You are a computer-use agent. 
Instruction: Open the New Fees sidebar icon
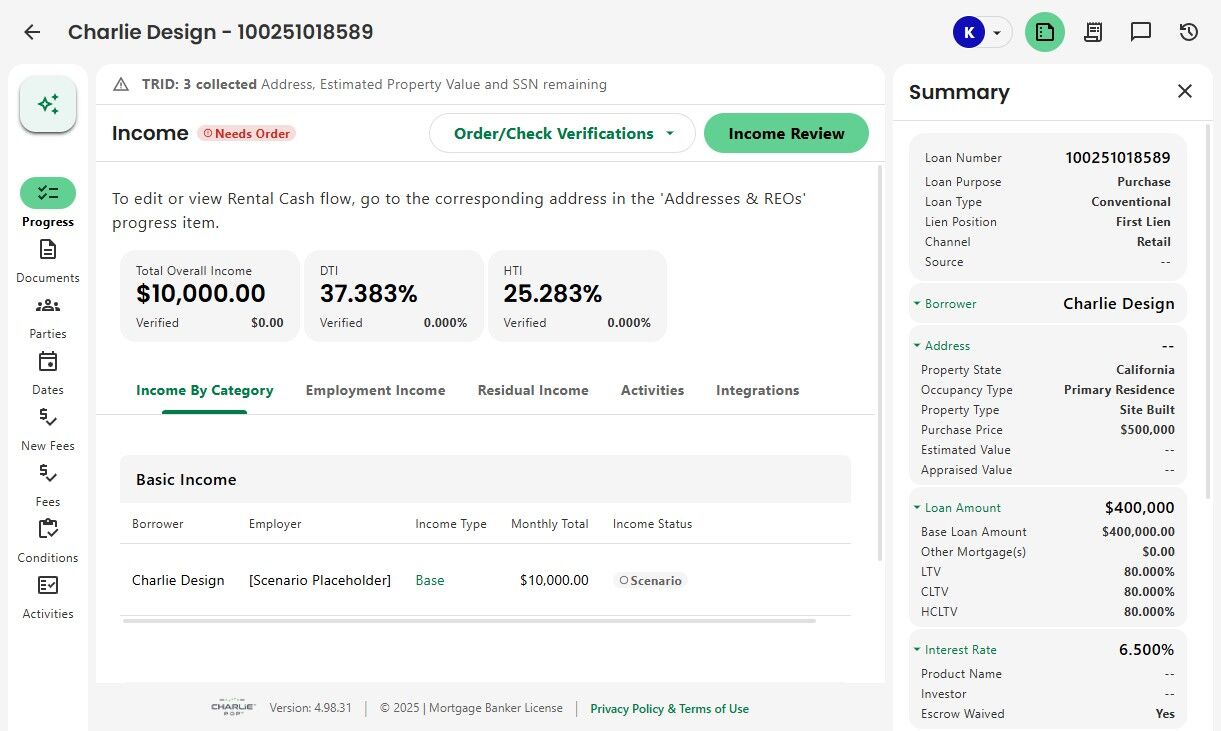[48, 418]
